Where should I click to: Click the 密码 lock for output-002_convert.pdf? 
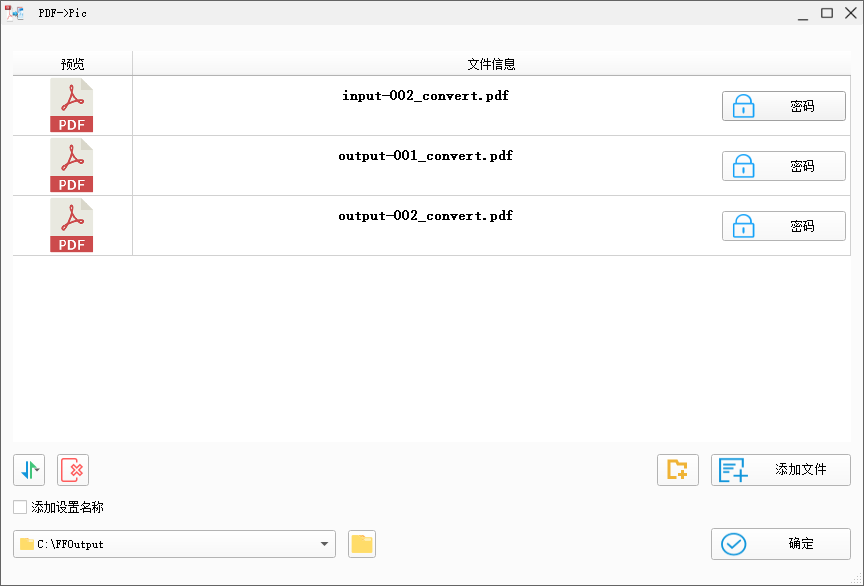(783, 225)
